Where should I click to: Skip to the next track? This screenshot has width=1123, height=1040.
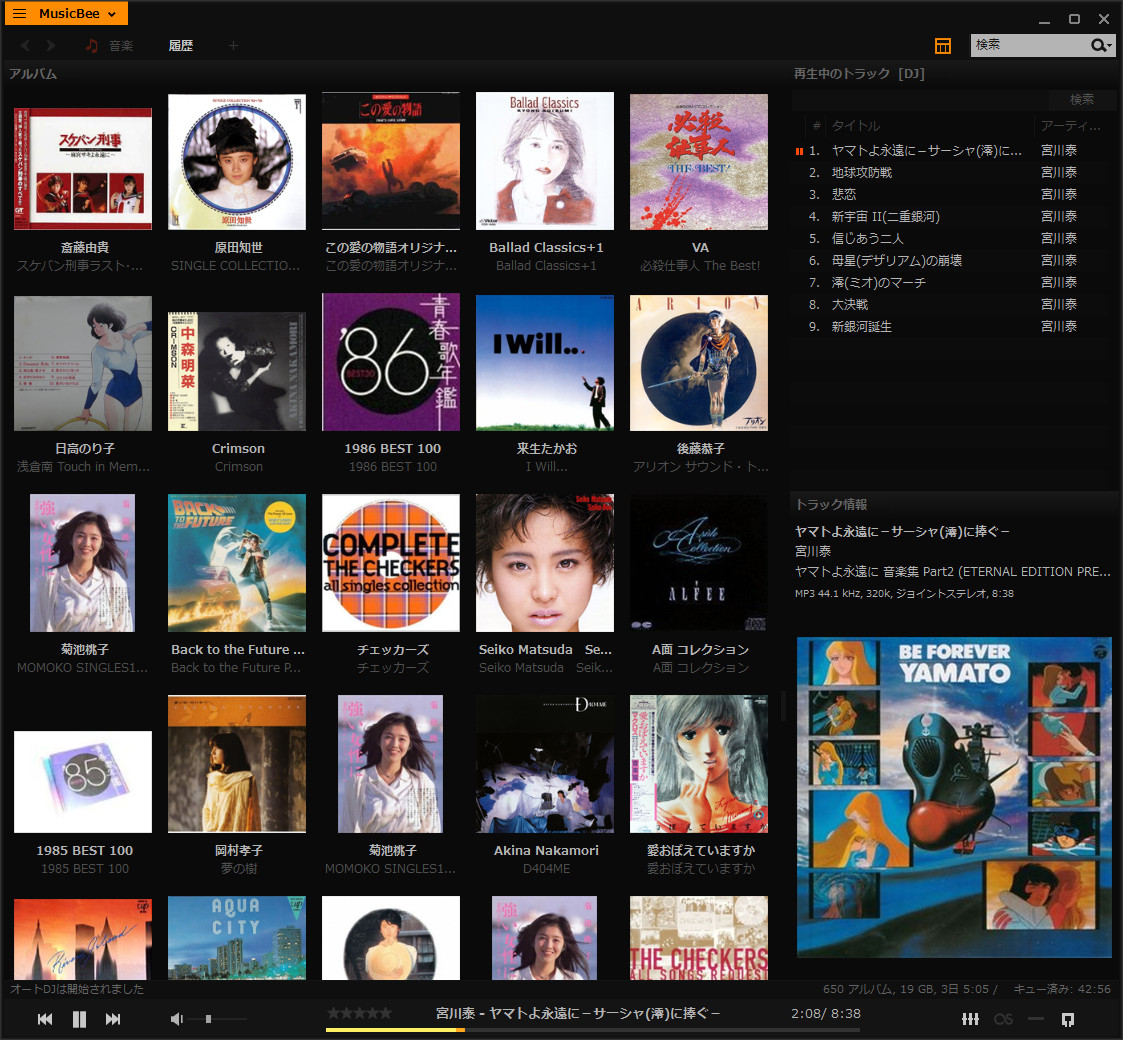click(113, 1019)
